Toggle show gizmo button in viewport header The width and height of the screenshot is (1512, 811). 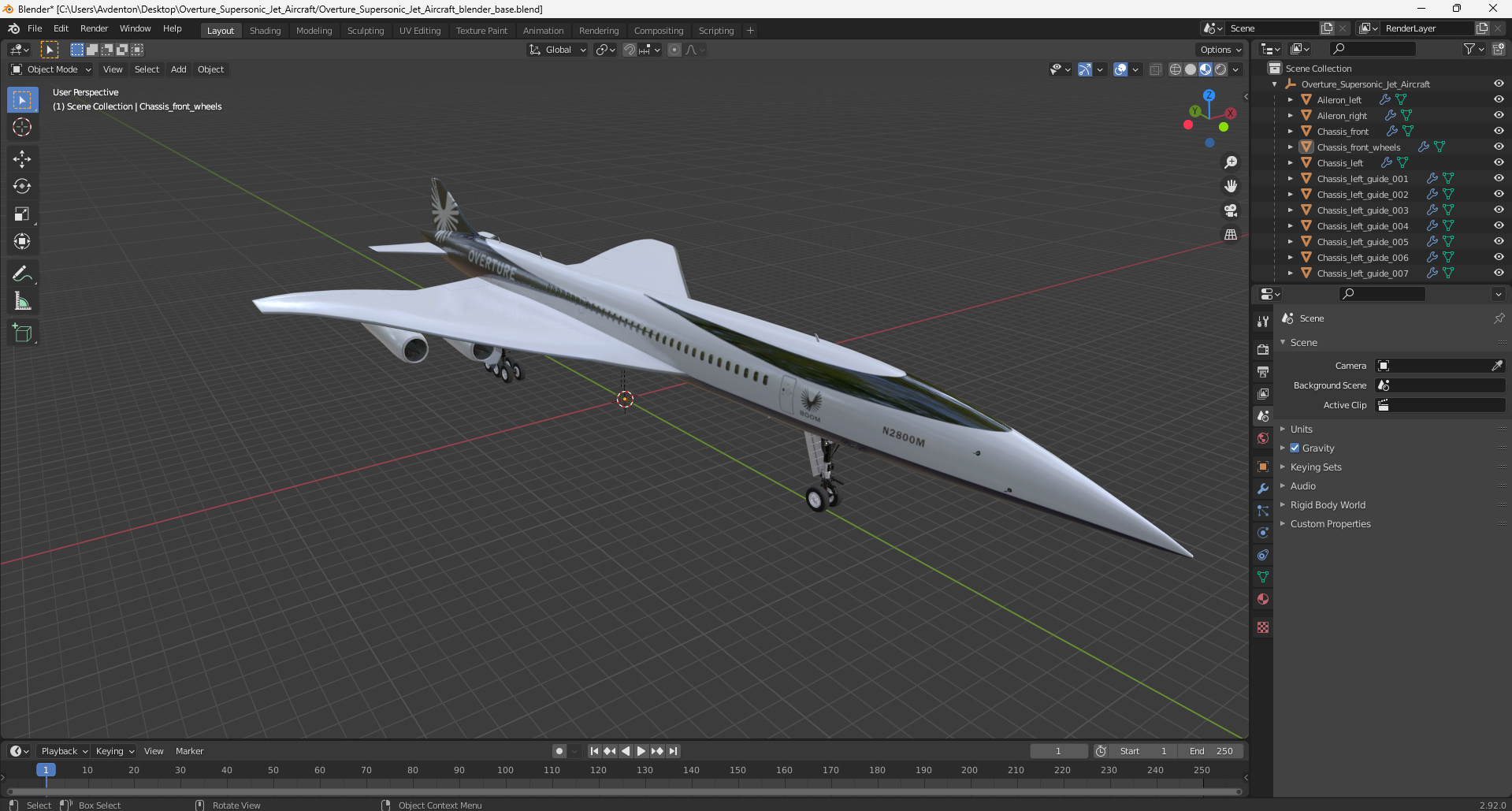(x=1085, y=69)
